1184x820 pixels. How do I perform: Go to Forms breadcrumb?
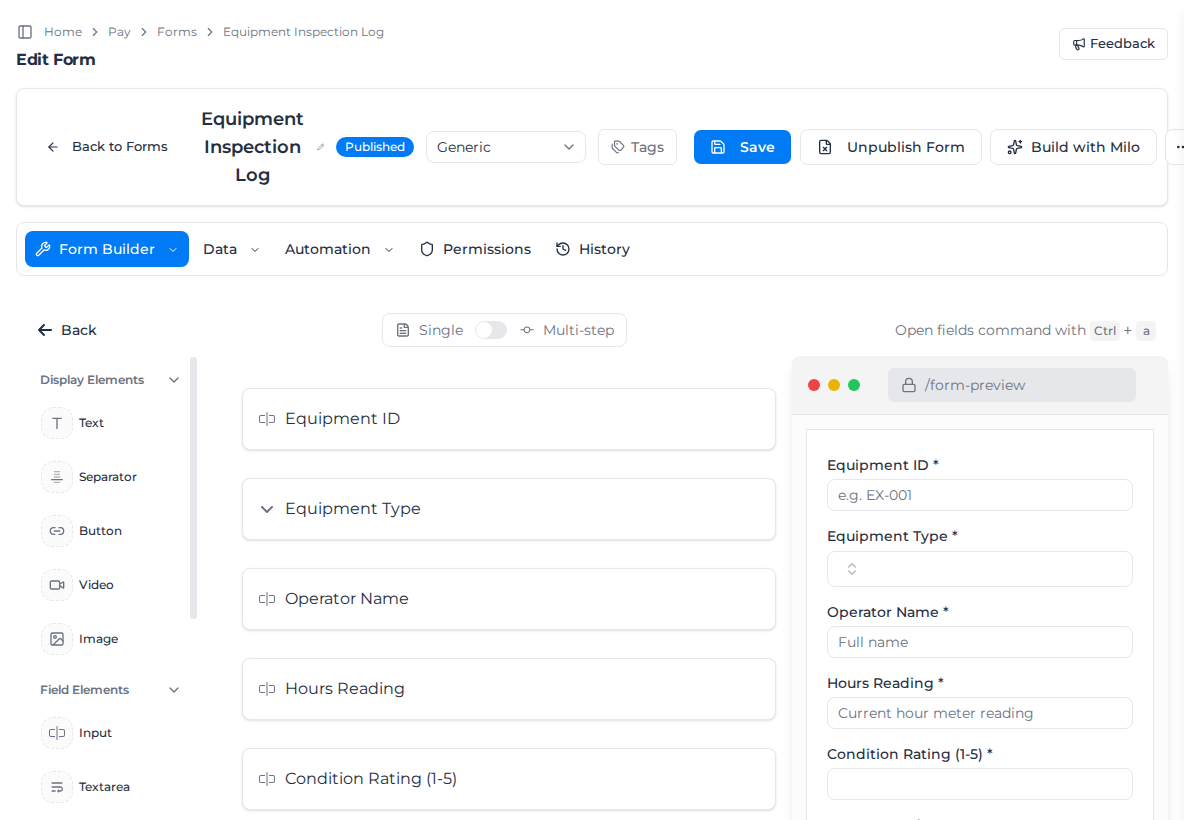coord(177,32)
